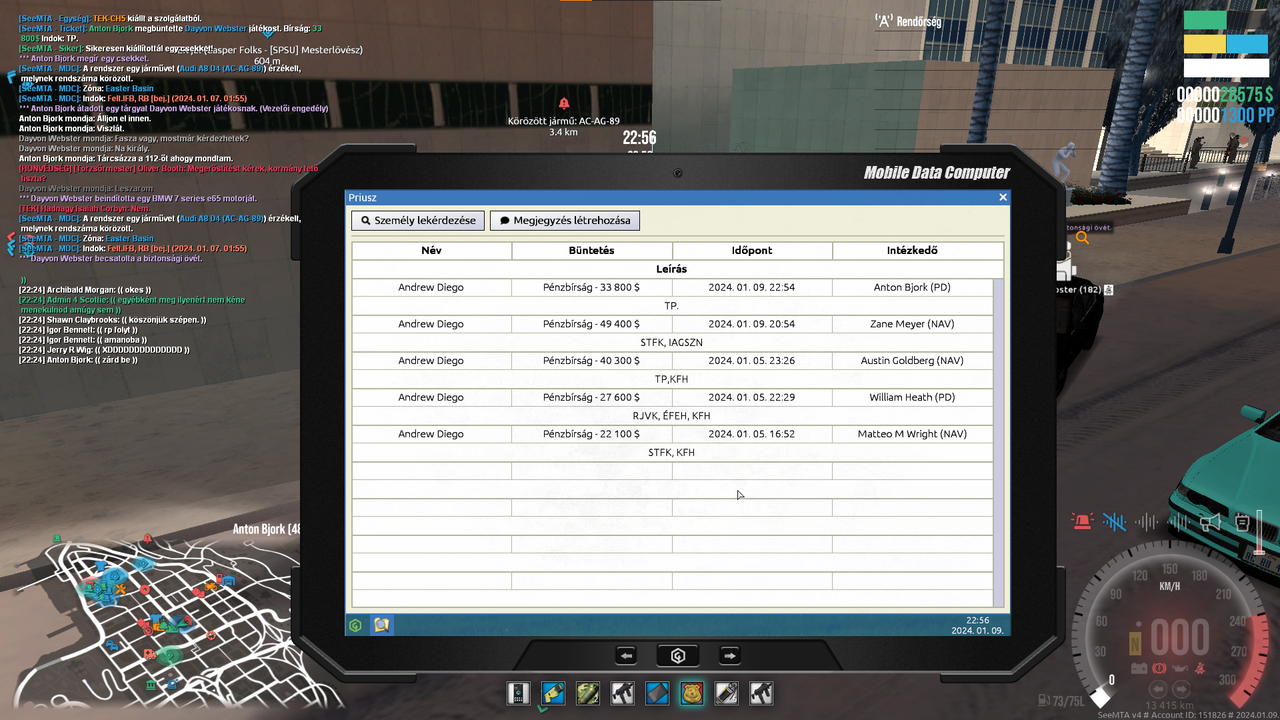This screenshot has height=720, width=1280.
Task: Select the 33 800 $ fine row
Action: pos(672,288)
